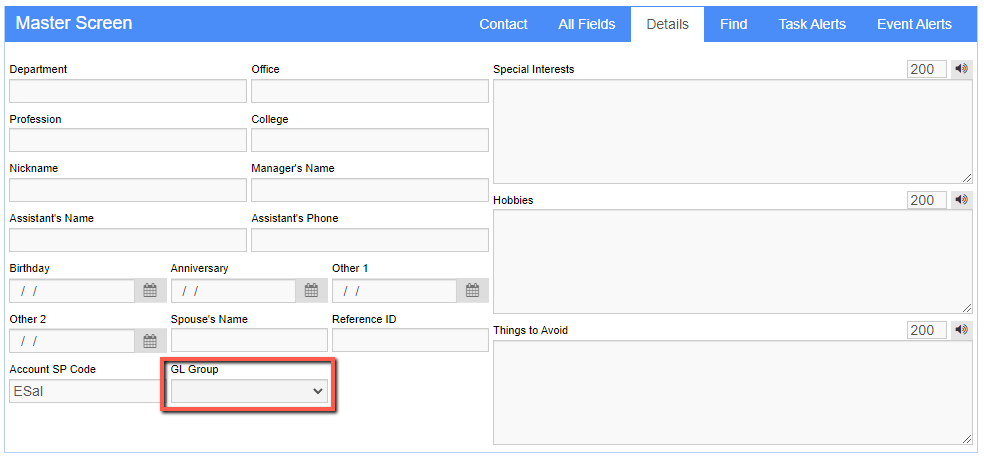Open the Anniversary calendar picker icon
984x456 pixels.
click(311, 291)
